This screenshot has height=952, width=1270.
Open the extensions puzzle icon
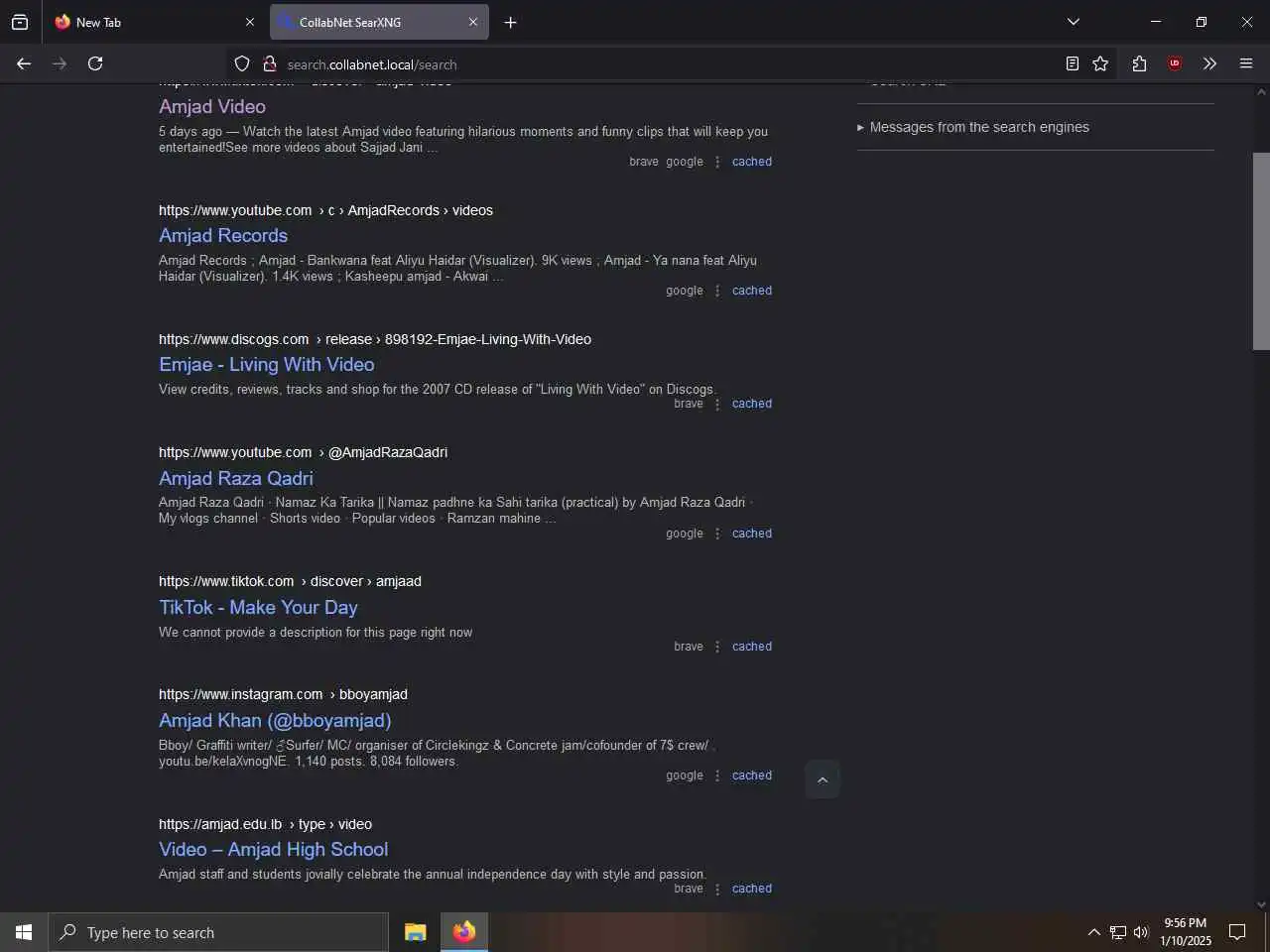point(1139,63)
